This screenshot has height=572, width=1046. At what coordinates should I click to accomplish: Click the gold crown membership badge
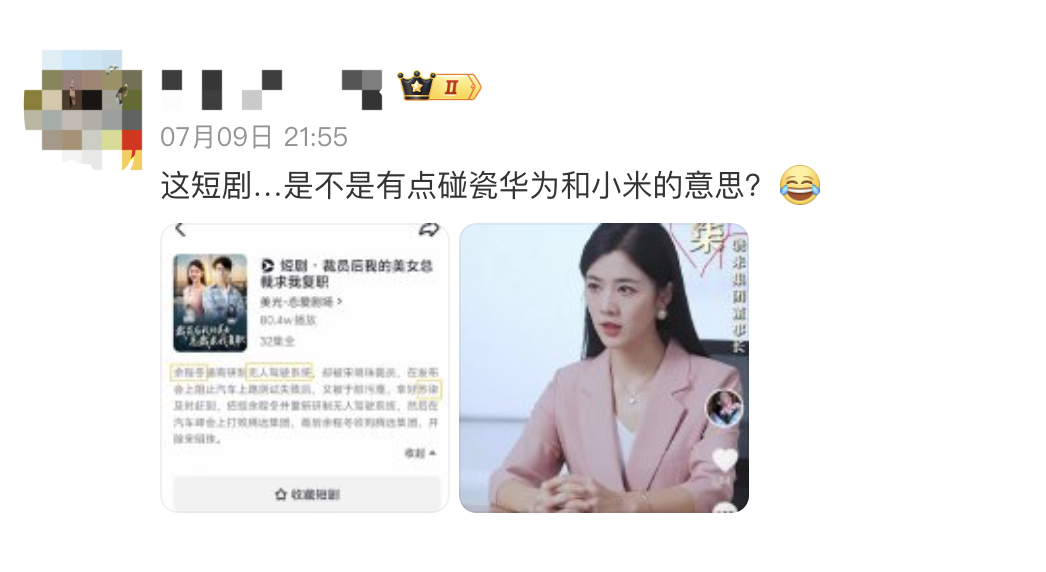pos(440,86)
